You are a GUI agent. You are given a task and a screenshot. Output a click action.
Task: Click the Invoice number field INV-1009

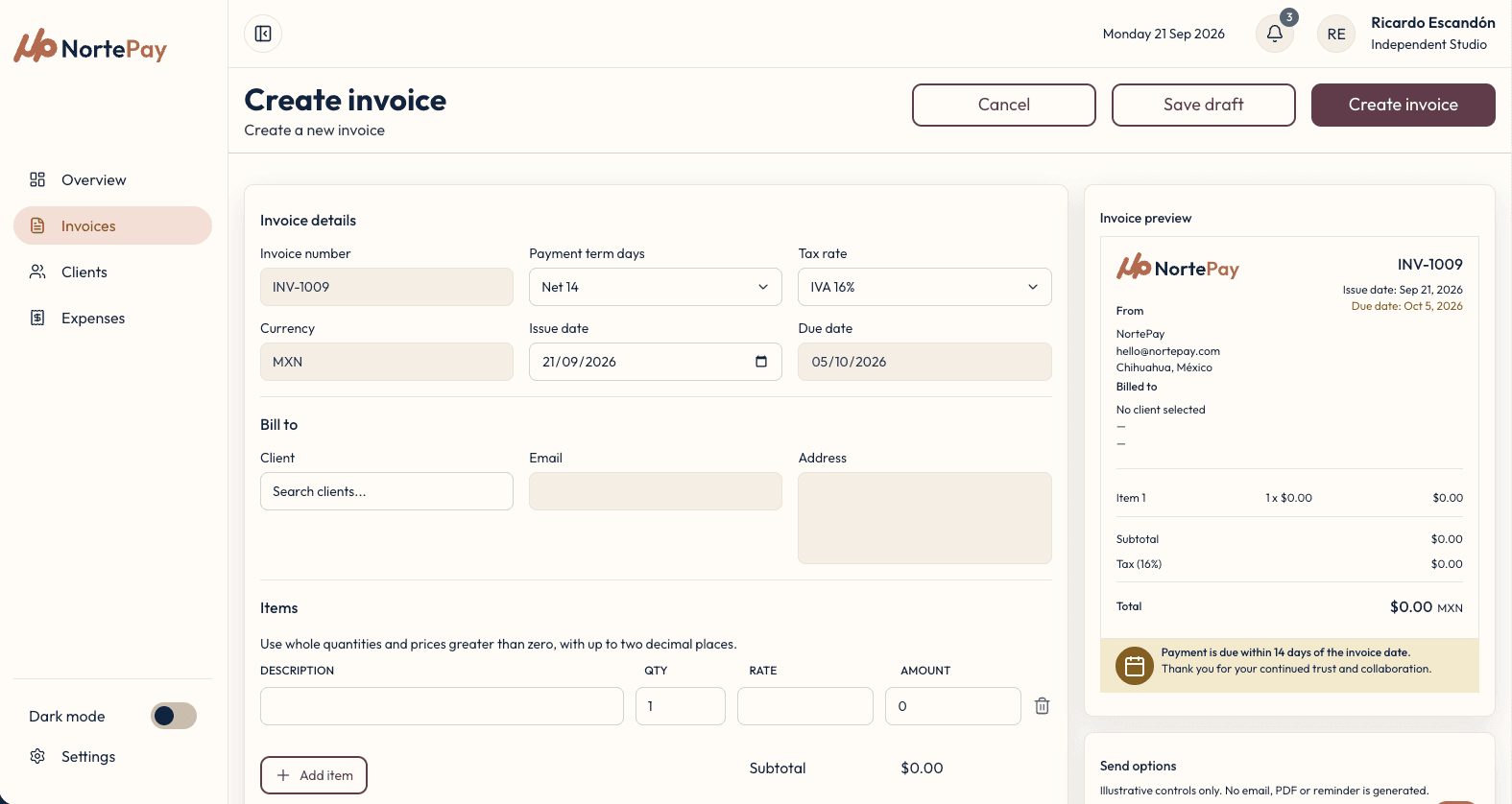[387, 287]
